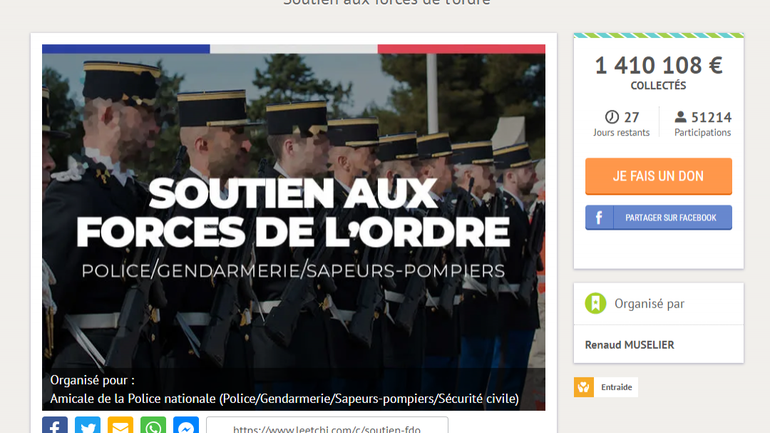Select the leetchi.com campaign URL field

327,427
